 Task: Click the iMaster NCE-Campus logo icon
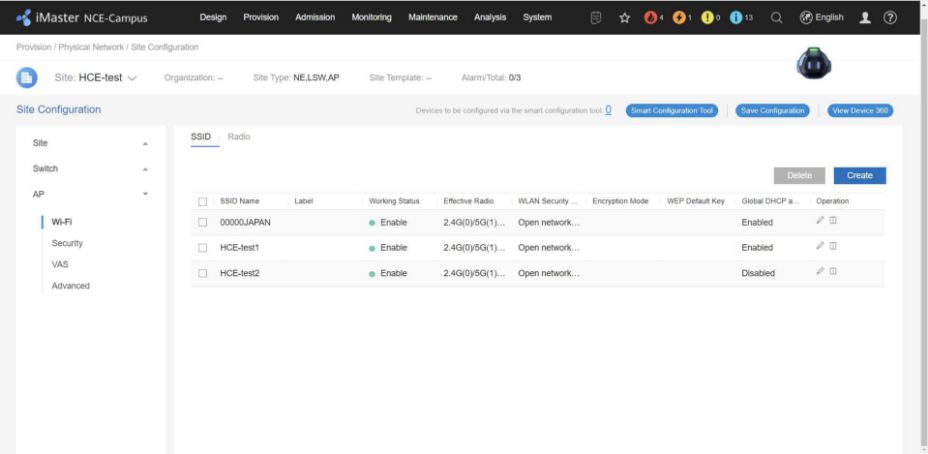[x=24, y=17]
